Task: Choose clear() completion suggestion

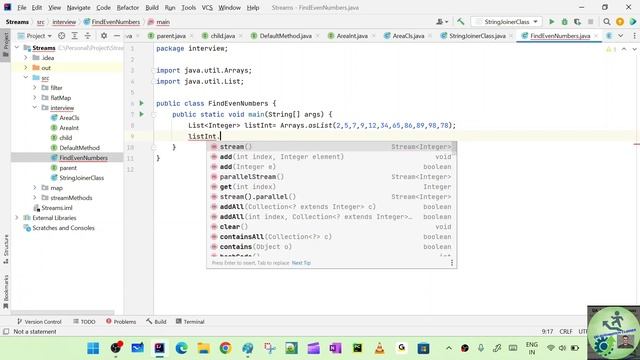Action: [x=331, y=227]
